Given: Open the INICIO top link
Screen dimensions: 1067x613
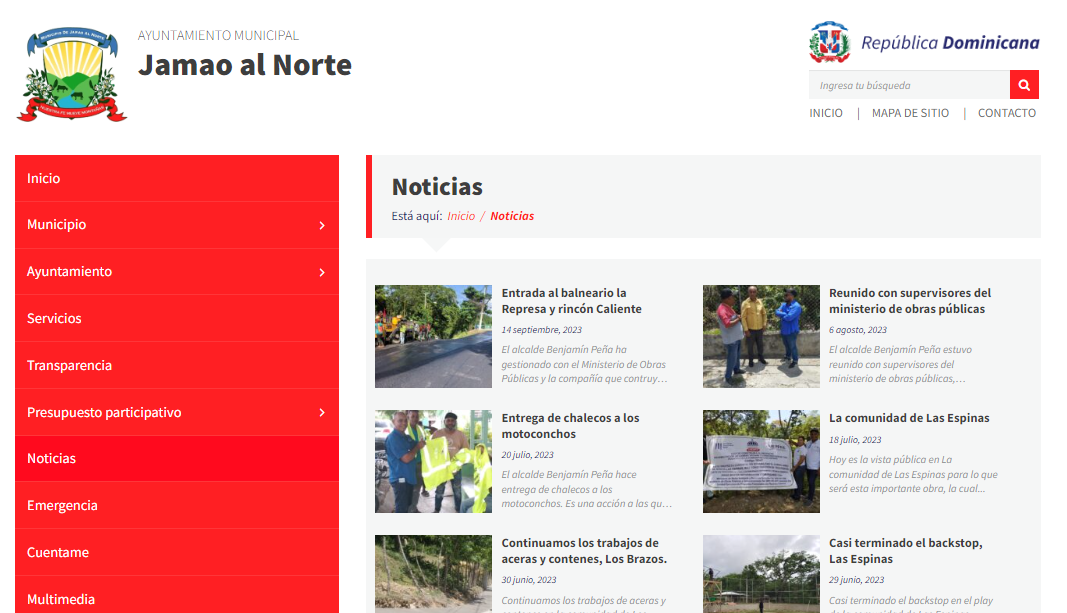Looking at the screenshot, I should (x=826, y=113).
